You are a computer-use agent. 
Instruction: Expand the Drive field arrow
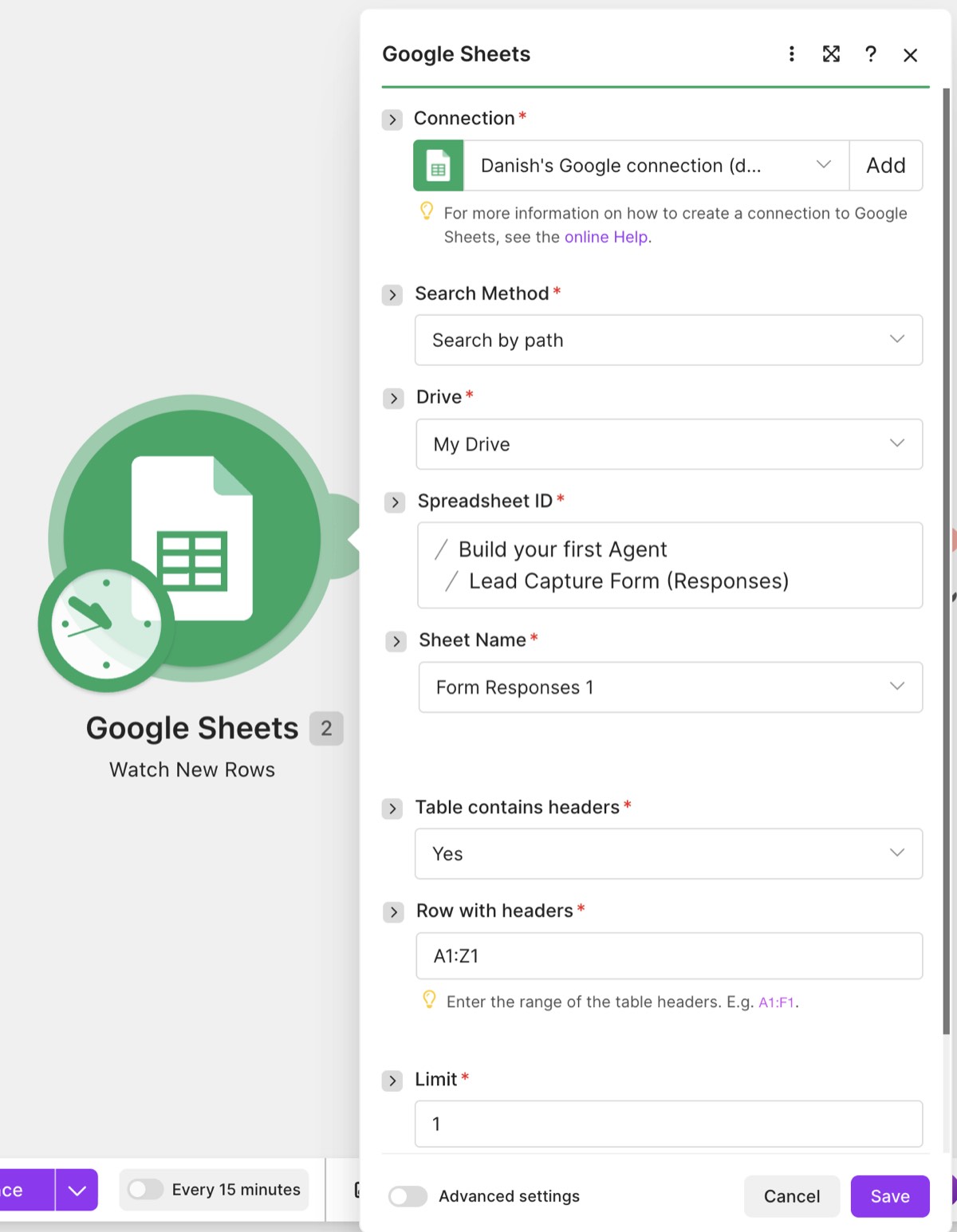(x=393, y=398)
